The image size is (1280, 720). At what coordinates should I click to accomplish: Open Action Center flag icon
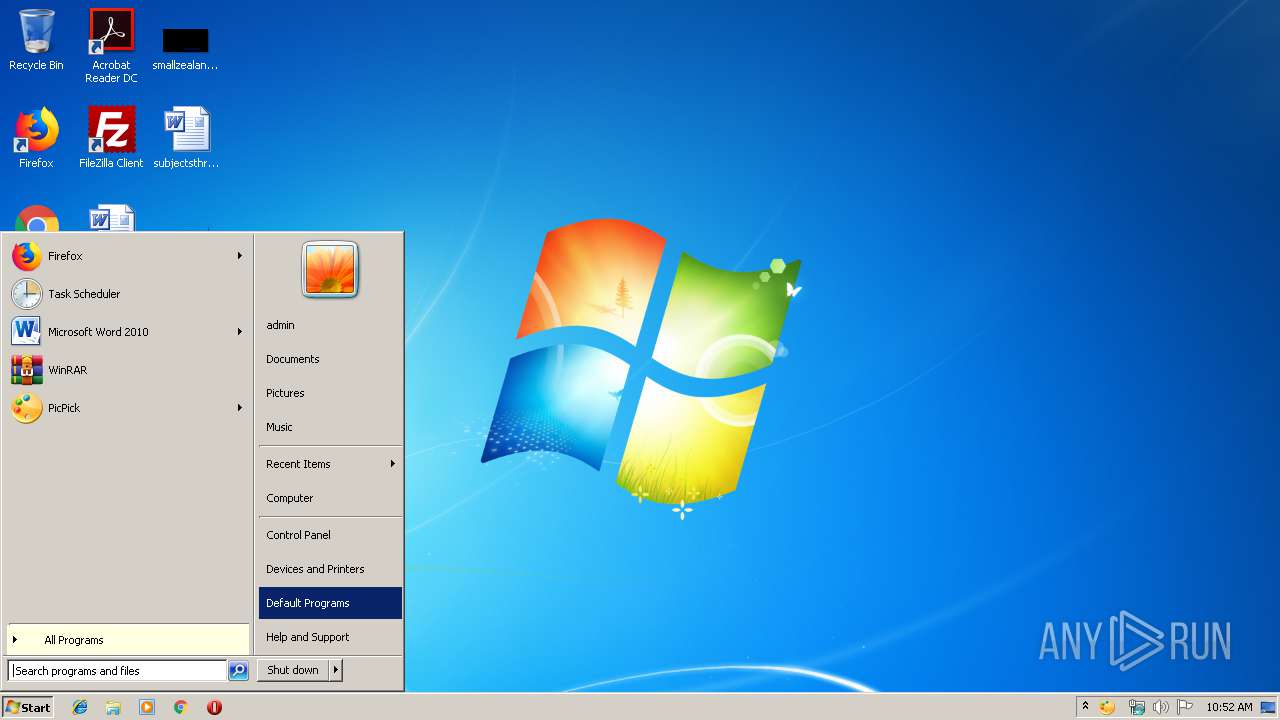[1185, 707]
